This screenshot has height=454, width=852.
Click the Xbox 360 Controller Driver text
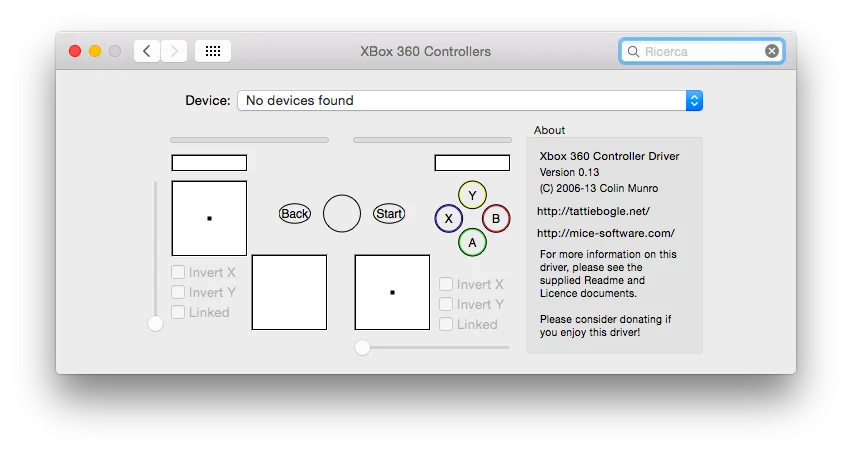click(609, 156)
